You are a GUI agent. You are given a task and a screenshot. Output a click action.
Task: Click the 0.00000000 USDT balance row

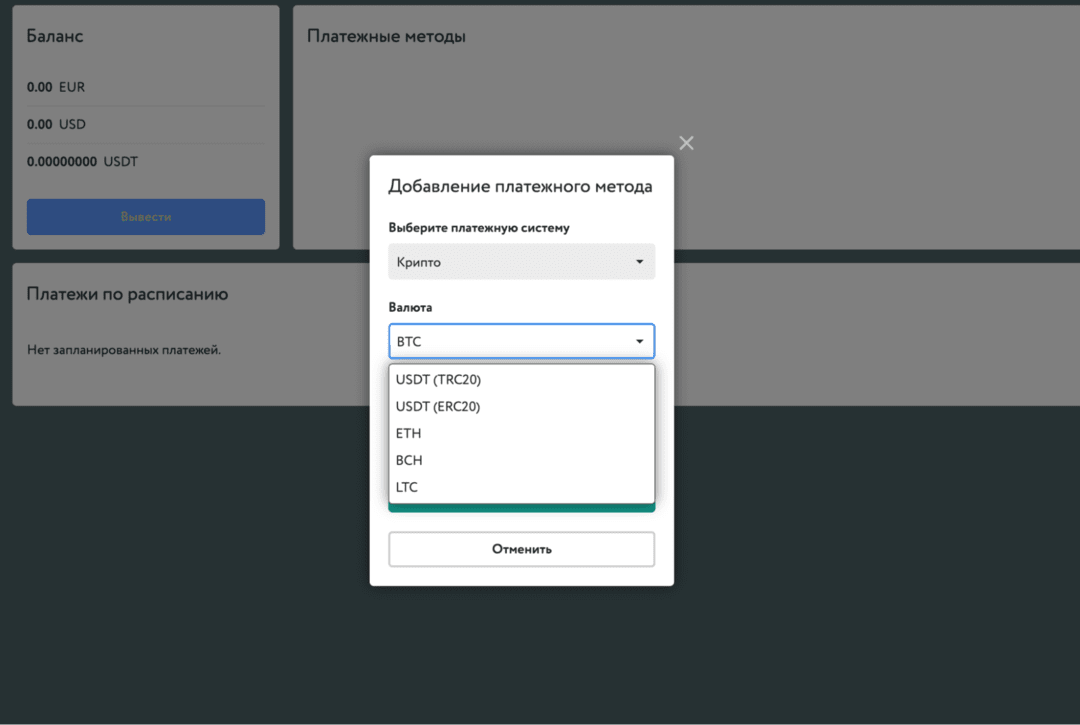(x=82, y=162)
